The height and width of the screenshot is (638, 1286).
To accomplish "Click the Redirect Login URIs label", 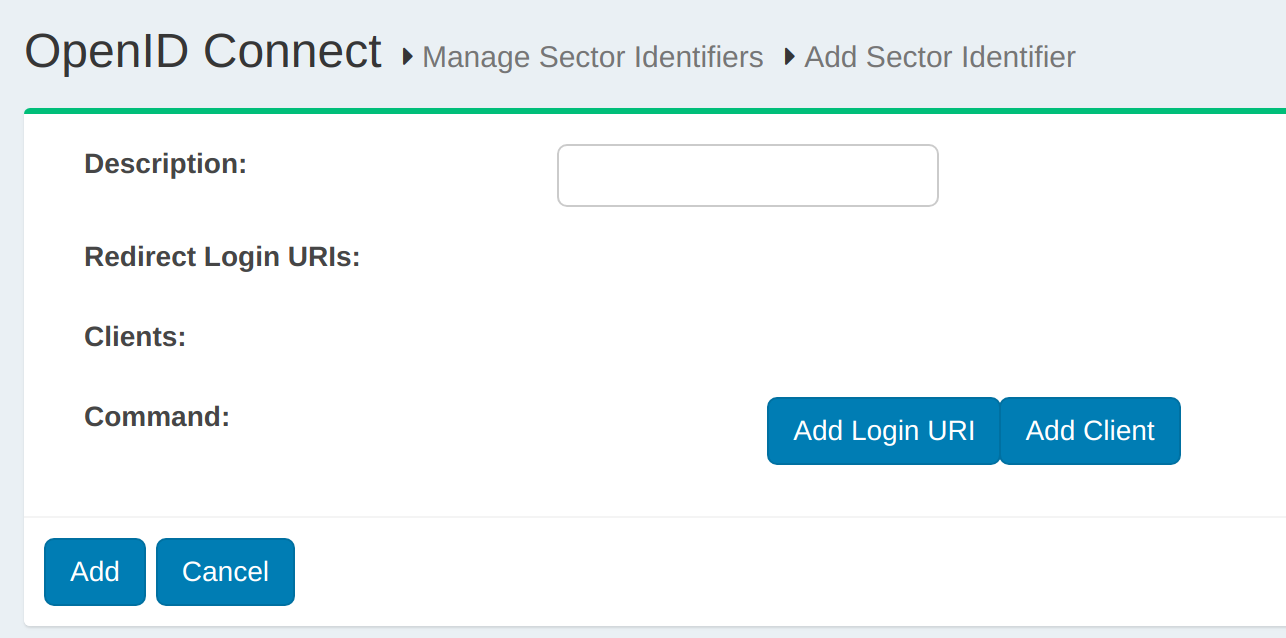I will pyautogui.click(x=222, y=257).
